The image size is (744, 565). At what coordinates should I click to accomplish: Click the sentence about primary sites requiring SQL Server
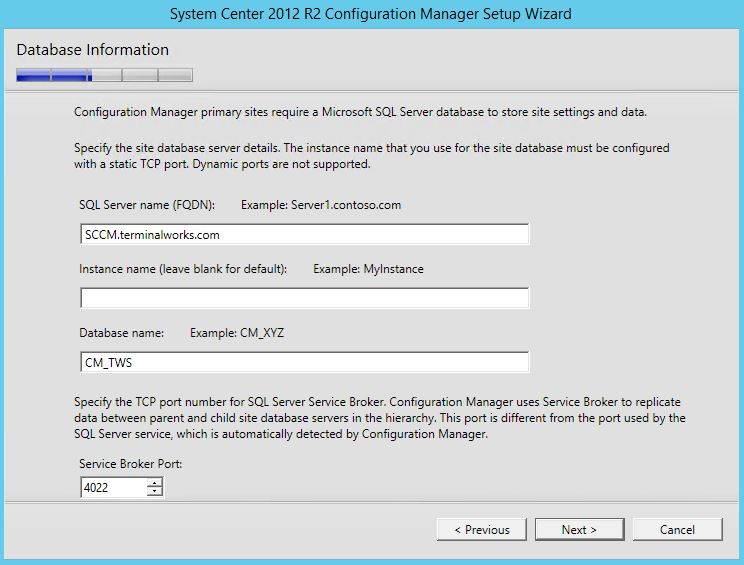361,112
